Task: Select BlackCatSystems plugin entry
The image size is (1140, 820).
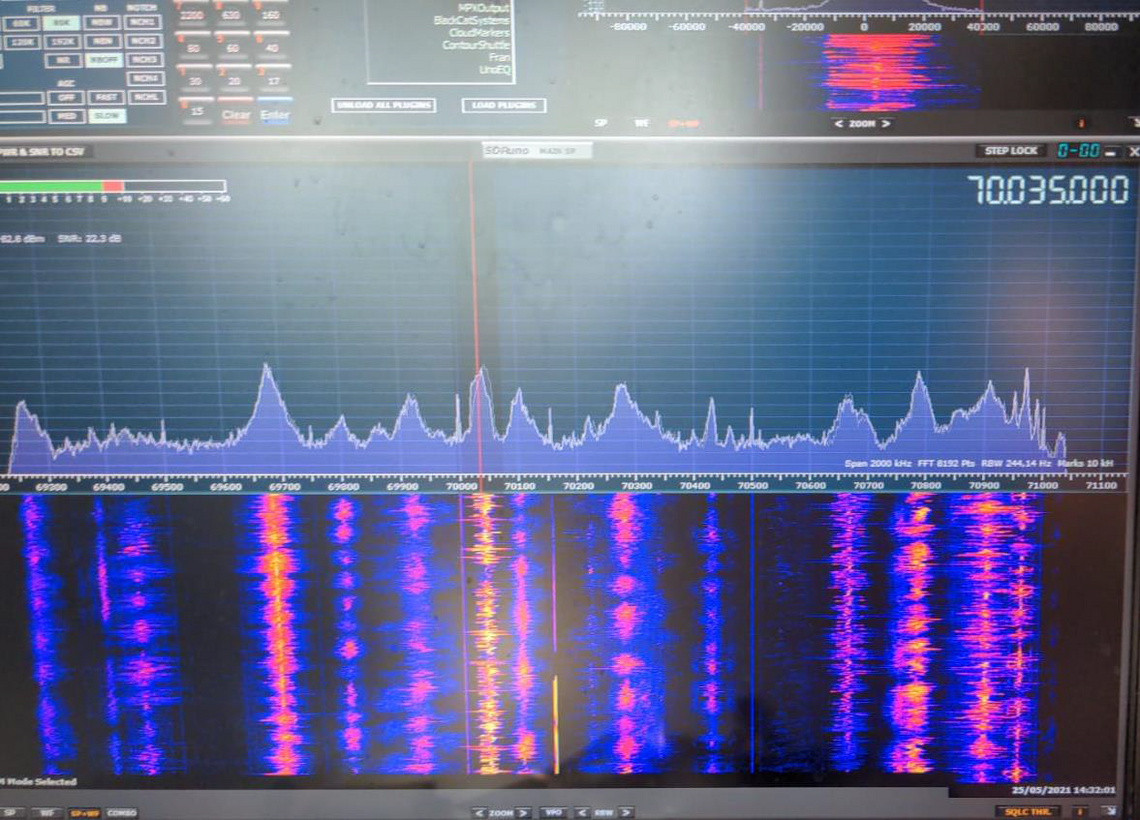Action: click(x=472, y=20)
